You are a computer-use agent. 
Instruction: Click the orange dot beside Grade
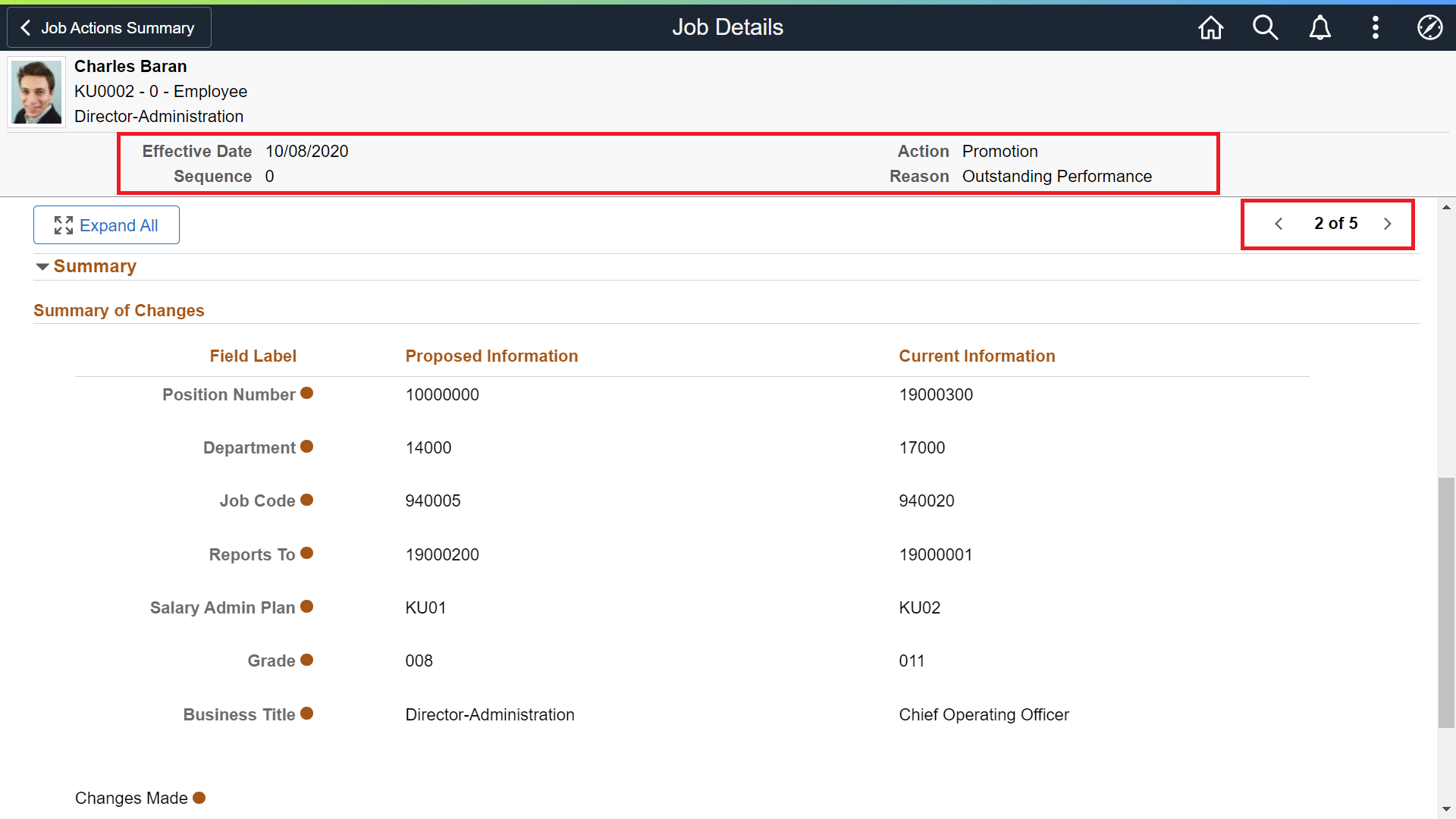306,660
